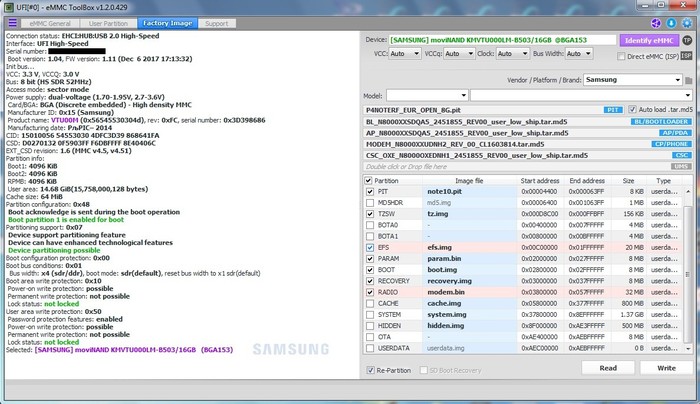
Task: Click the Start address column header
Action: 540,180
